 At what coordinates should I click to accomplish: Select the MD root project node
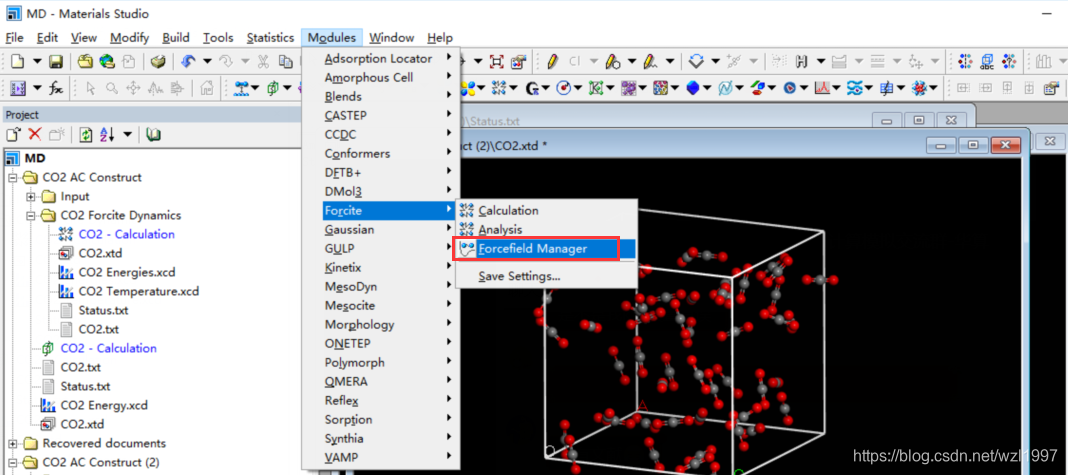35,158
